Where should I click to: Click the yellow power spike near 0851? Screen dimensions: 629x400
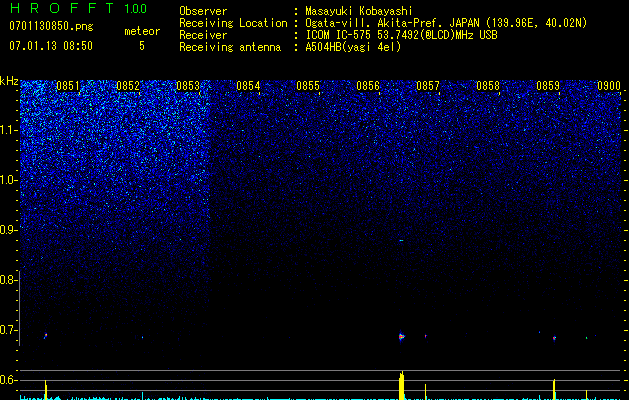coord(46,390)
